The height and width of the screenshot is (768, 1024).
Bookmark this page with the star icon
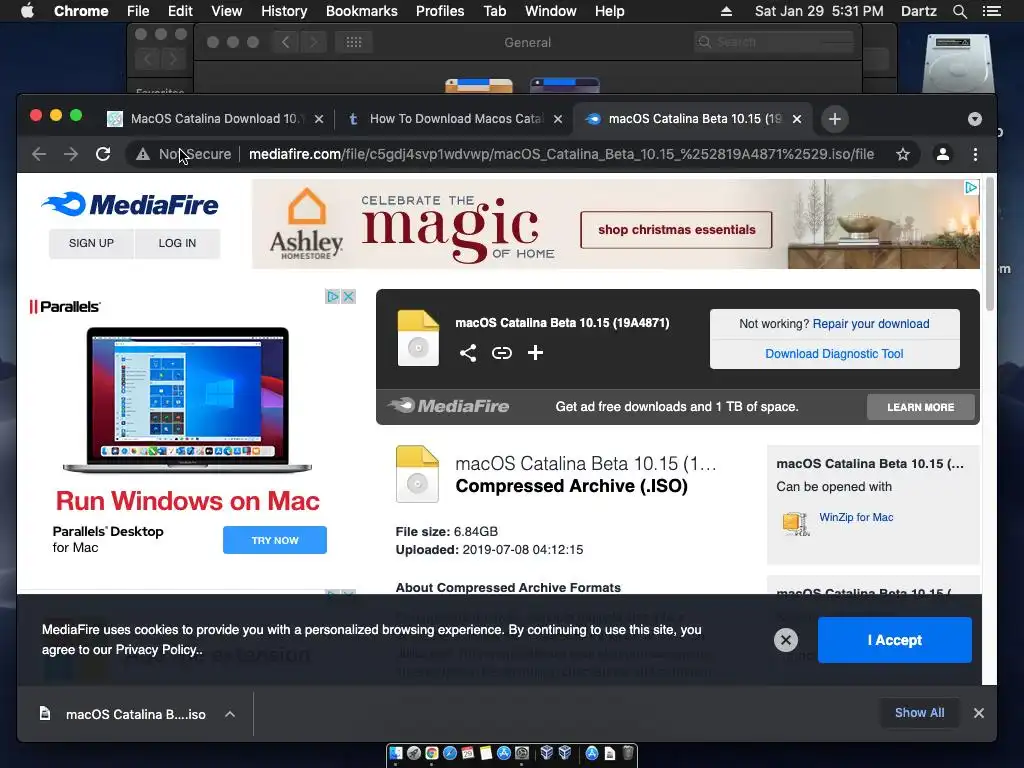[x=903, y=154]
